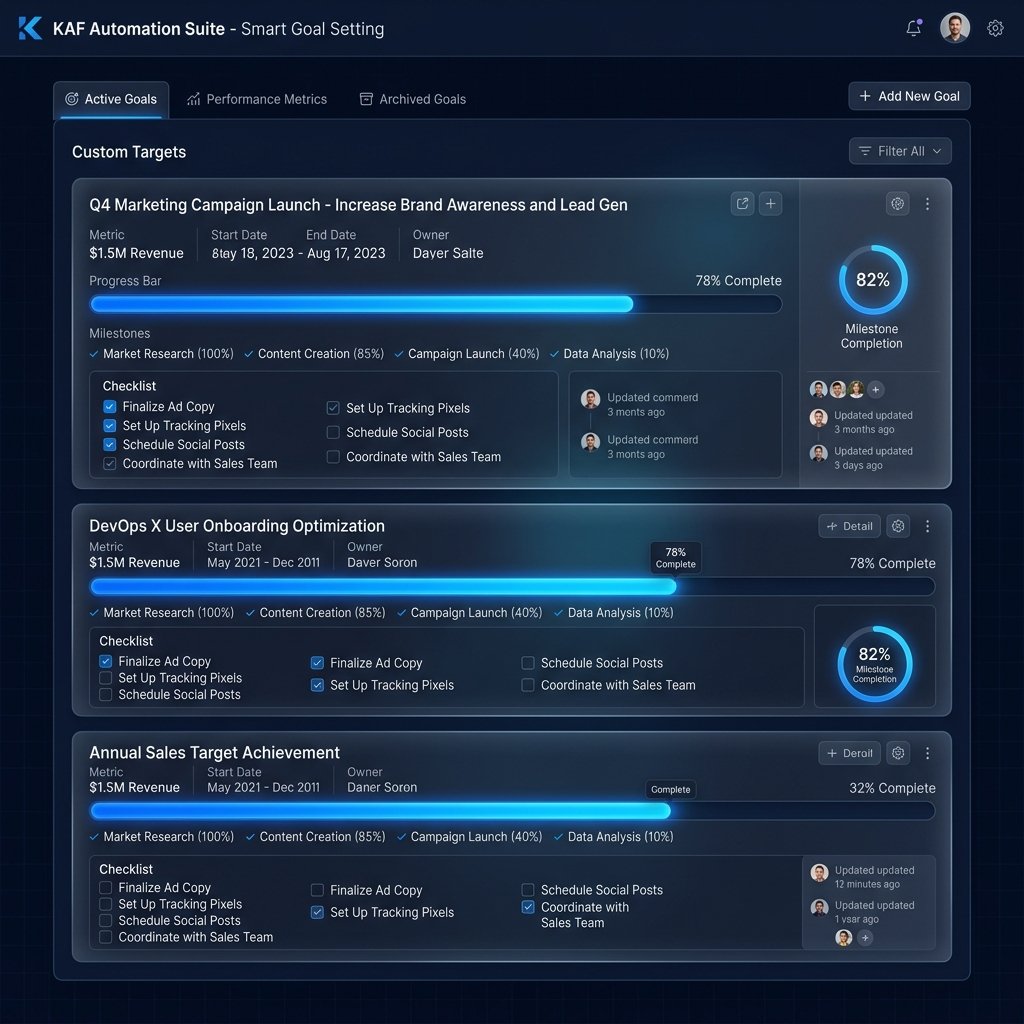
Task: Open Q4 Marketing goal in external link
Action: pyautogui.click(x=742, y=204)
